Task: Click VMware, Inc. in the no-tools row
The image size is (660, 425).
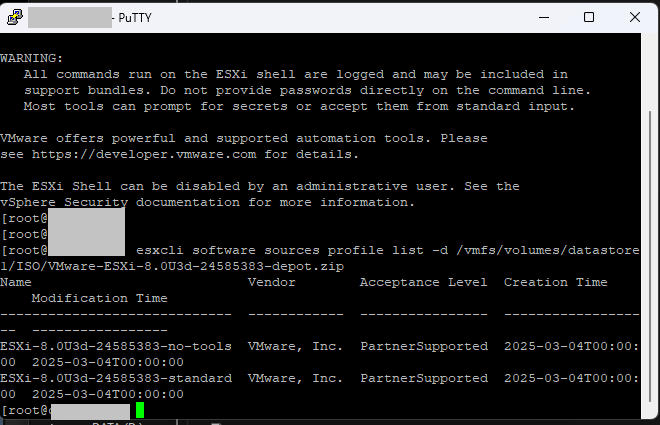Action: coord(295,346)
